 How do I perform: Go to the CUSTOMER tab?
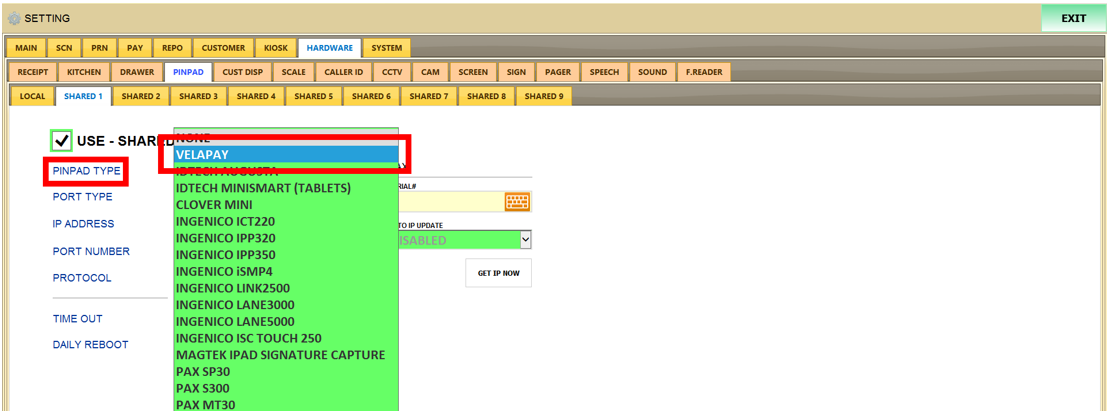point(223,48)
